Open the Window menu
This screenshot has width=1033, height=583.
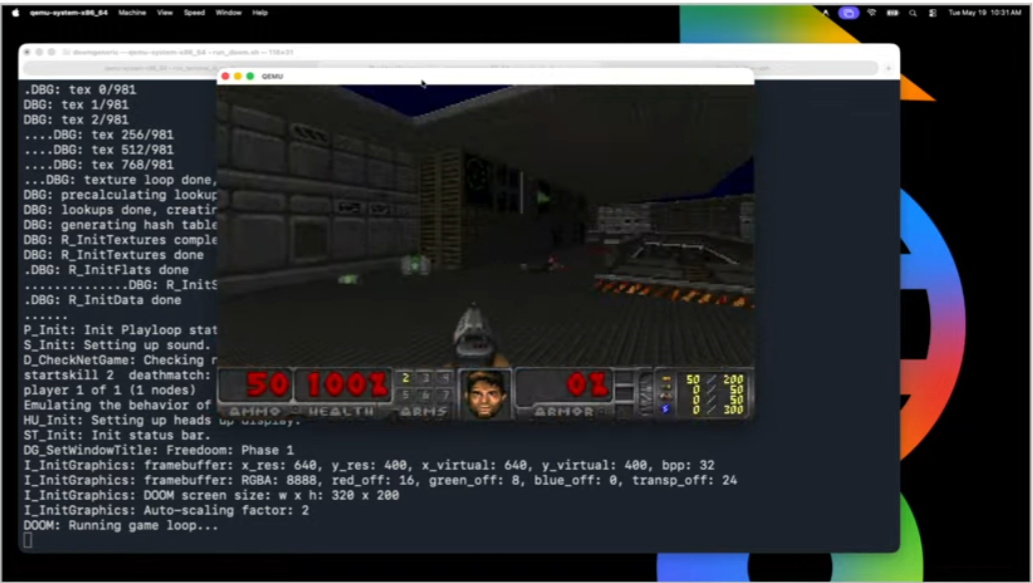[229, 13]
